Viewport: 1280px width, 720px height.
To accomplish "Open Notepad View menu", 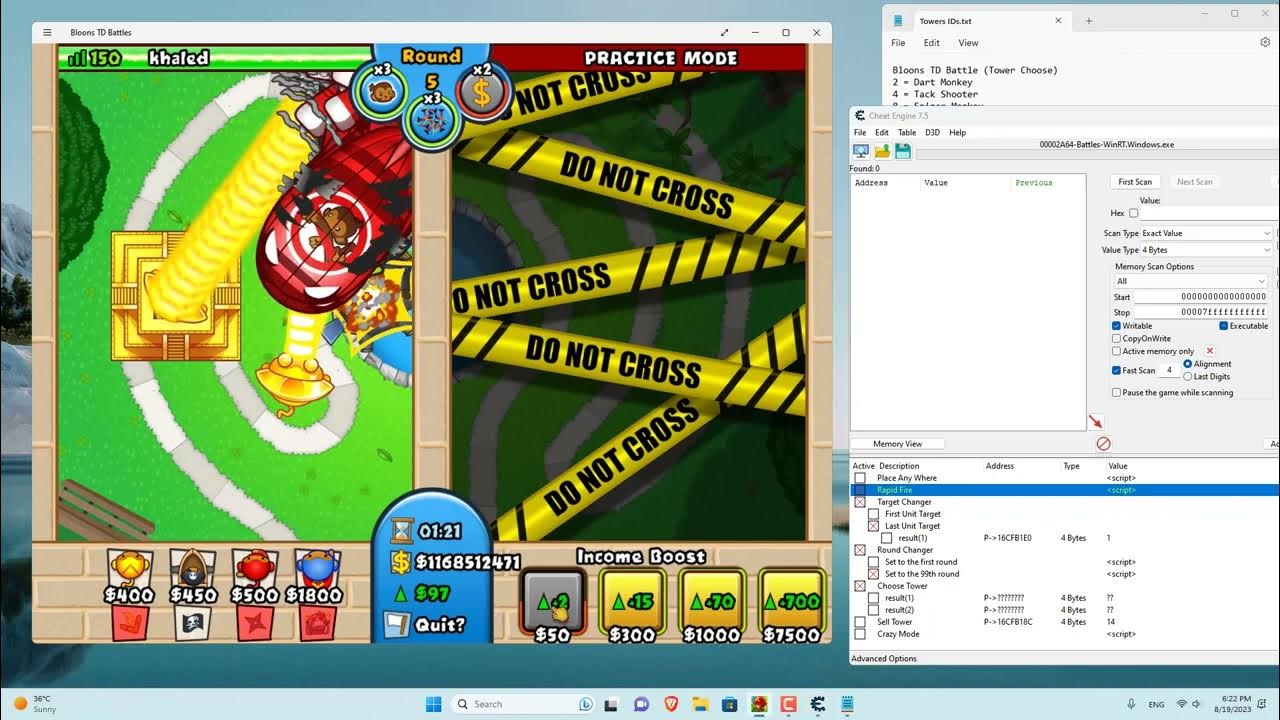I will click(x=968, y=43).
